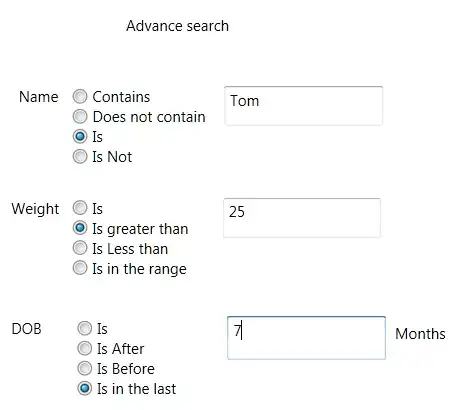Click the Name field label
This screenshot has width=459, height=410.
39,97
